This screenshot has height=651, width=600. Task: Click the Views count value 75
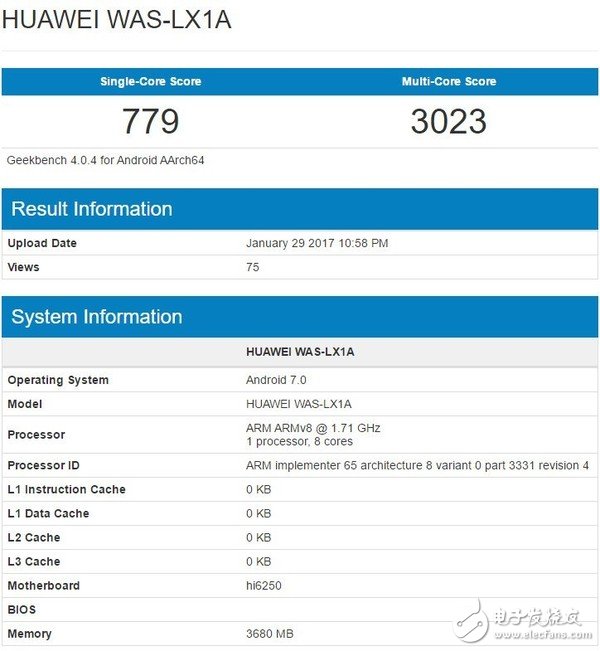pyautogui.click(x=253, y=267)
